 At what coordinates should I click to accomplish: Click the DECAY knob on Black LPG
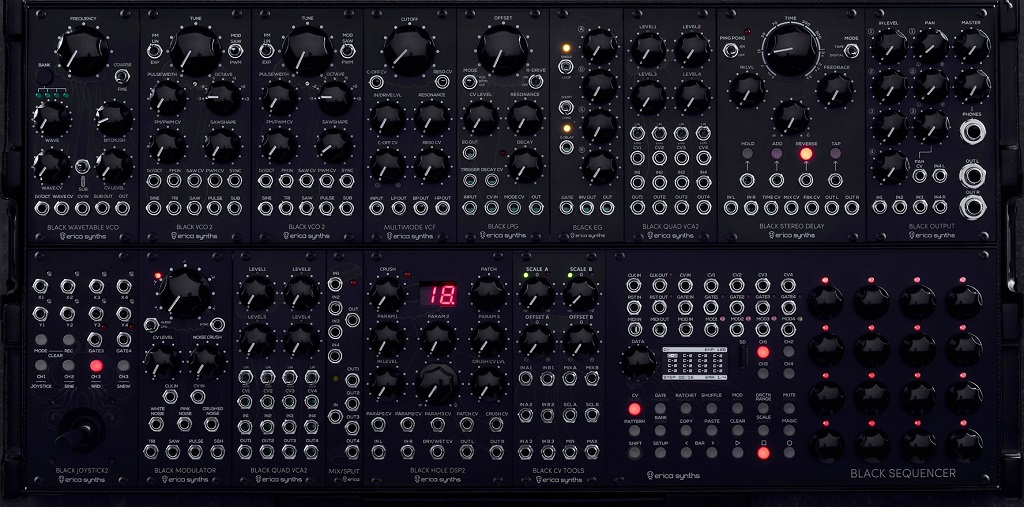point(525,165)
